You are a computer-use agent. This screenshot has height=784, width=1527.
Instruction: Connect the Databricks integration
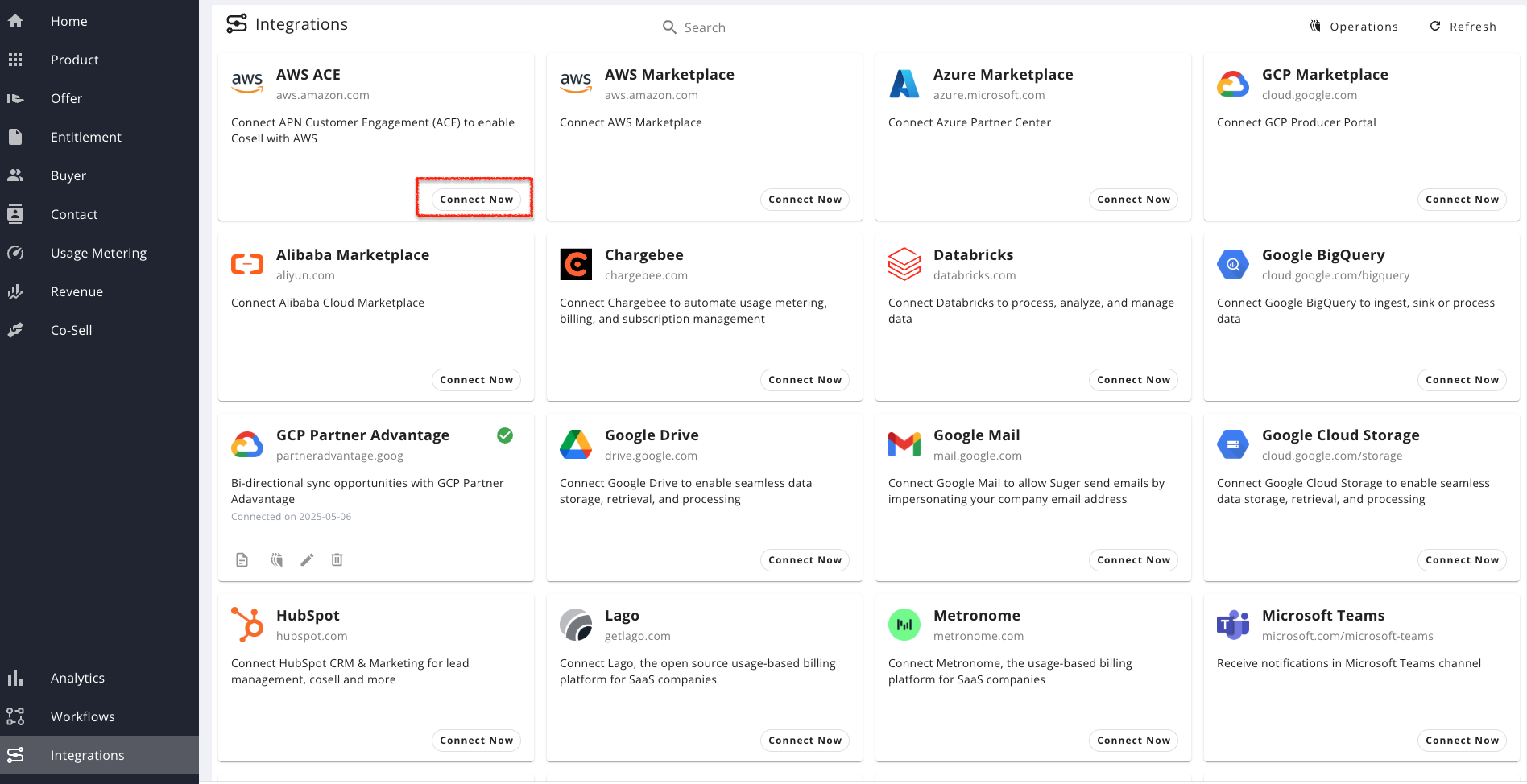click(x=1133, y=380)
